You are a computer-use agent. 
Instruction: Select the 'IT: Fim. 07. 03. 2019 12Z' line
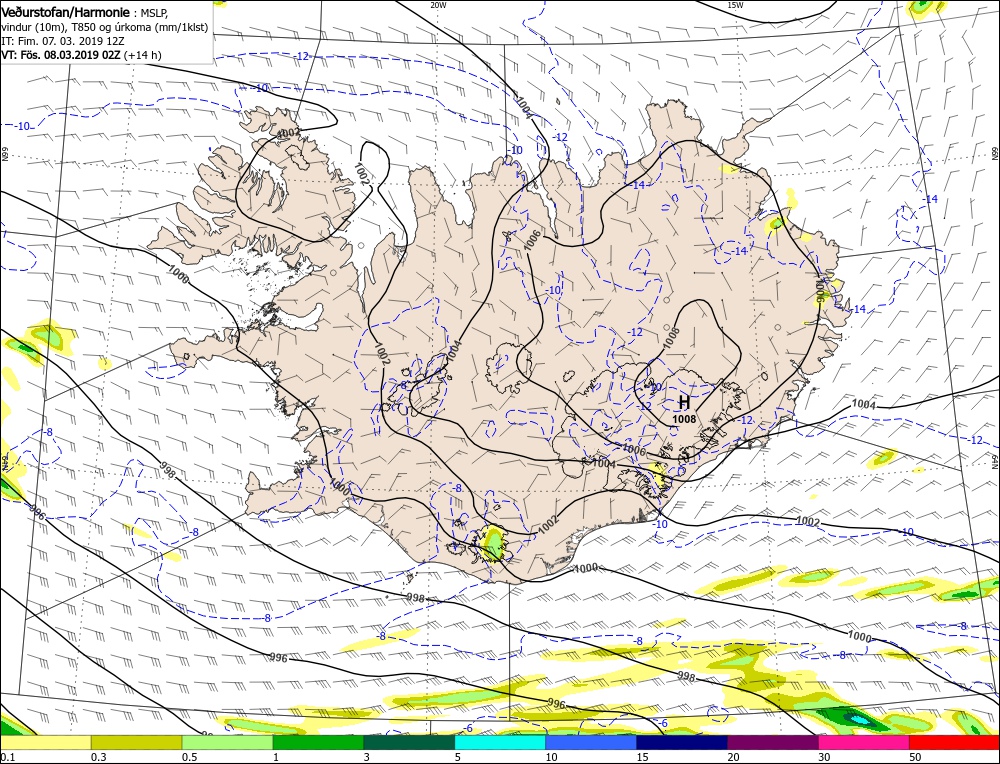tap(62, 41)
